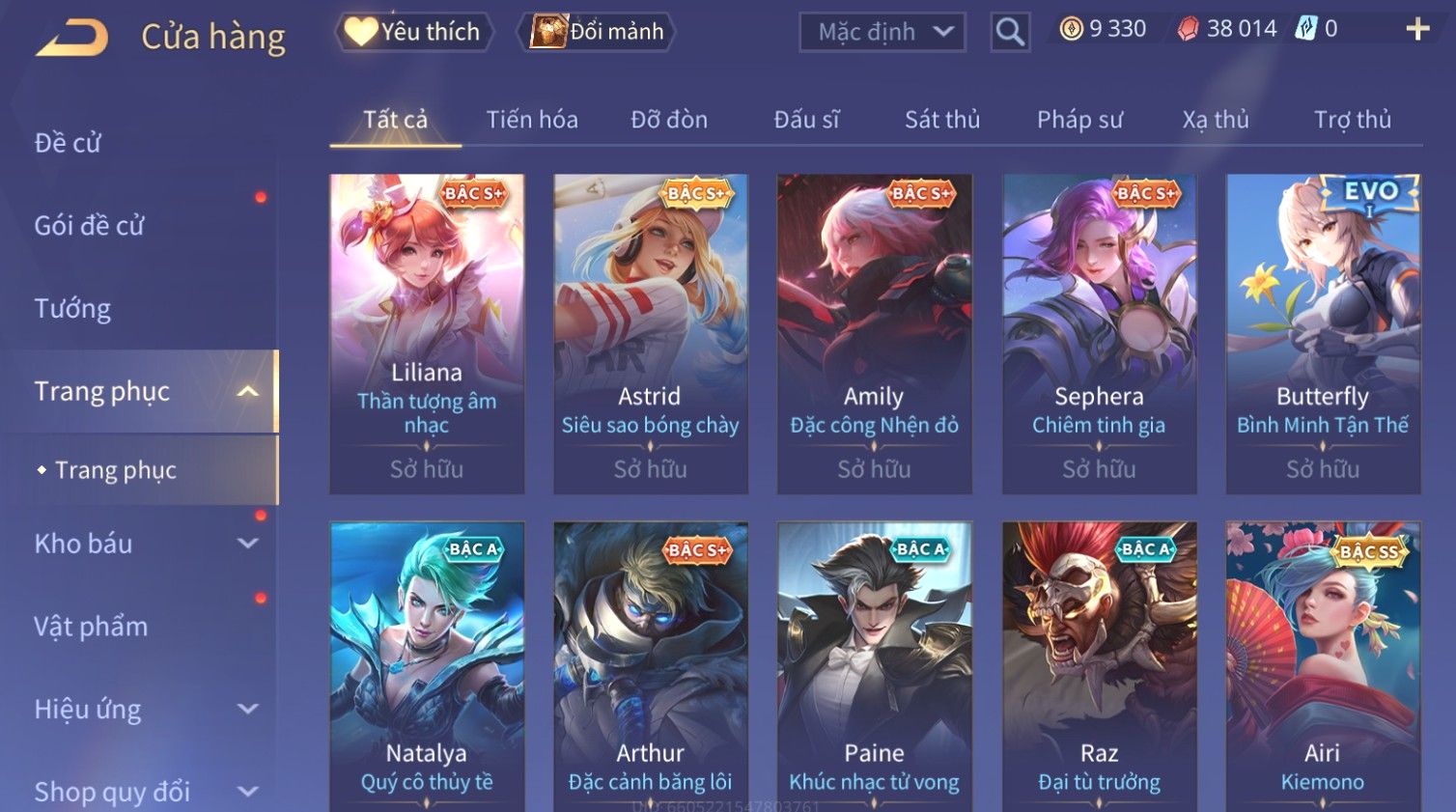Image resolution: width=1456 pixels, height=812 pixels.
Task: Open Tướng in the sidebar
Action: coord(72,309)
